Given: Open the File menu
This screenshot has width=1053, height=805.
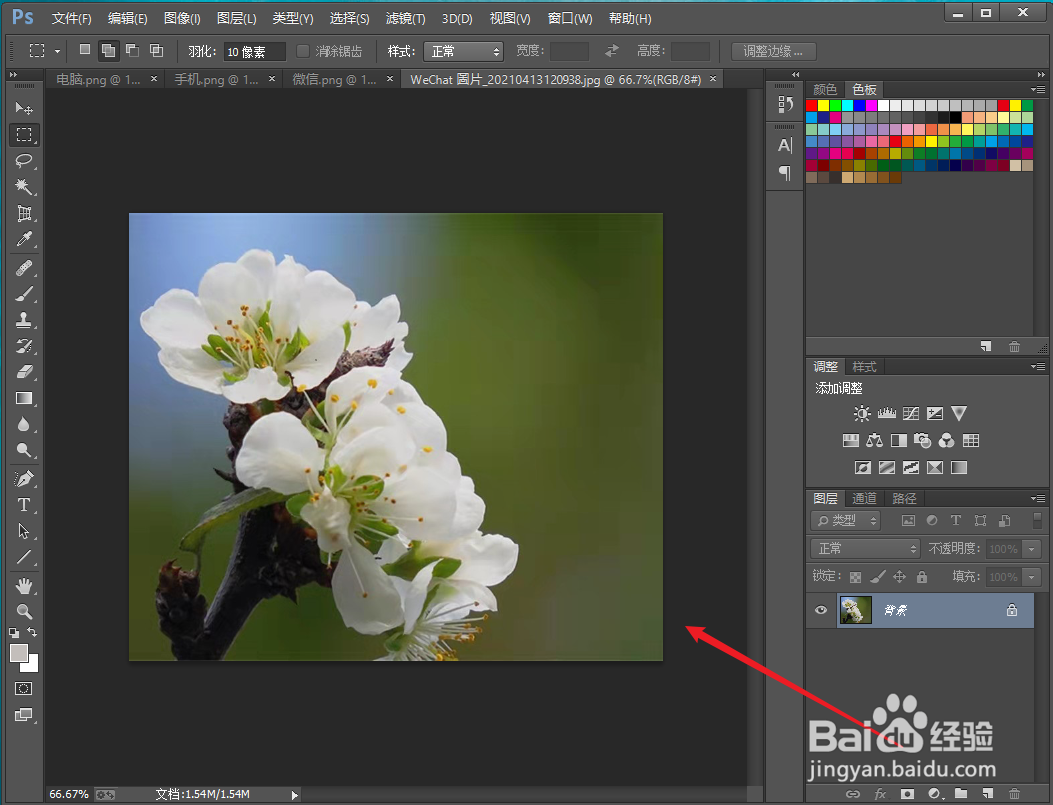Looking at the screenshot, I should click(x=71, y=18).
